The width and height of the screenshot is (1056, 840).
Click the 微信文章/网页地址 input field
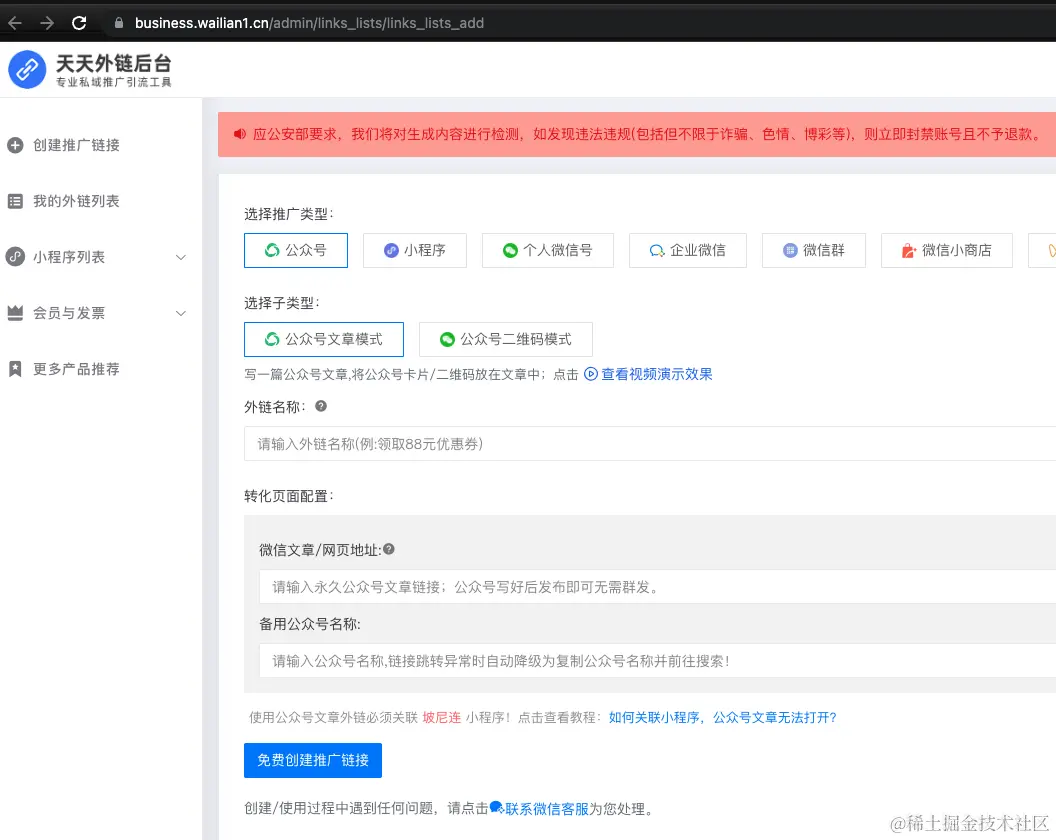pos(657,587)
